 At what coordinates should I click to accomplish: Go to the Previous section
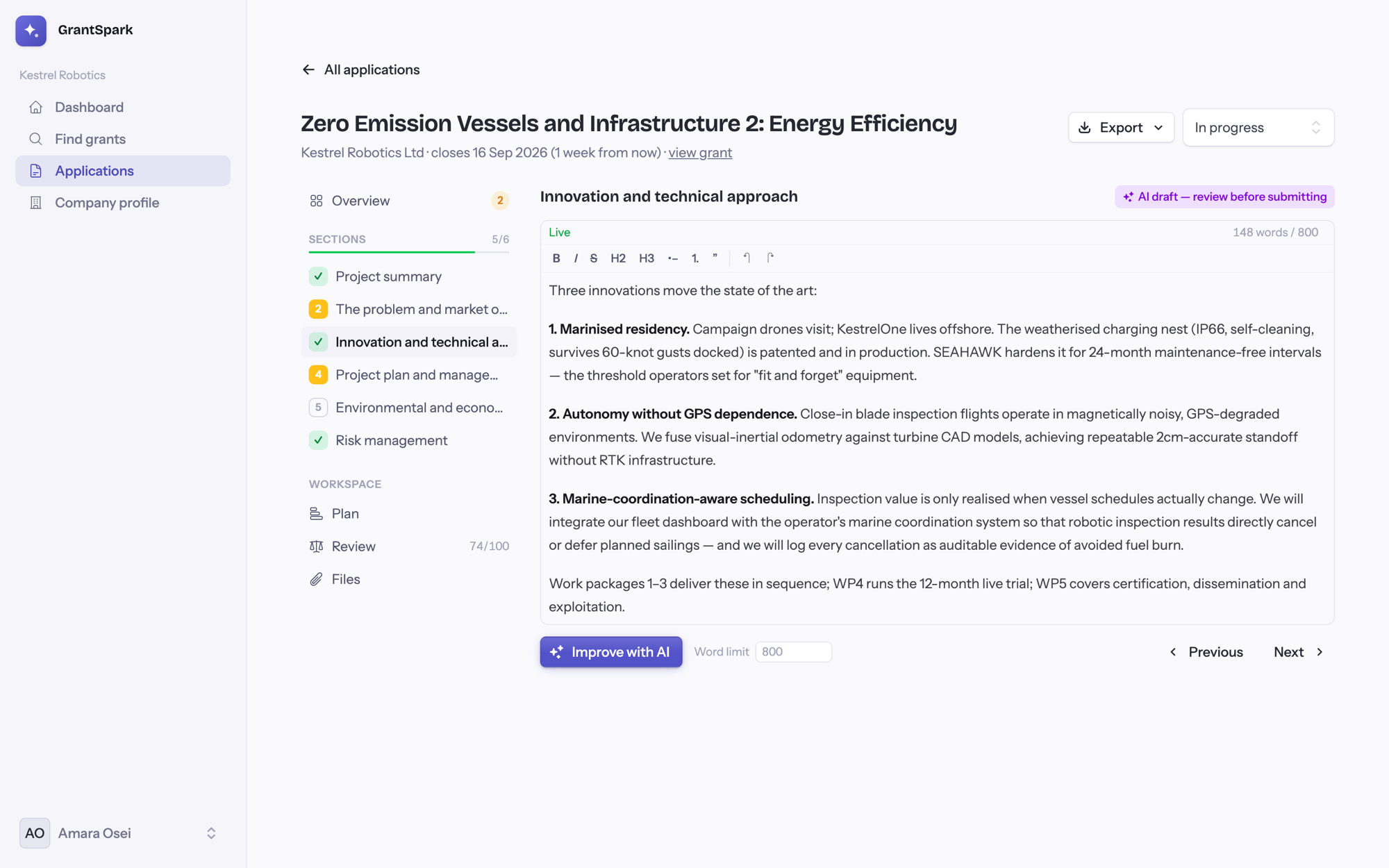[1206, 652]
